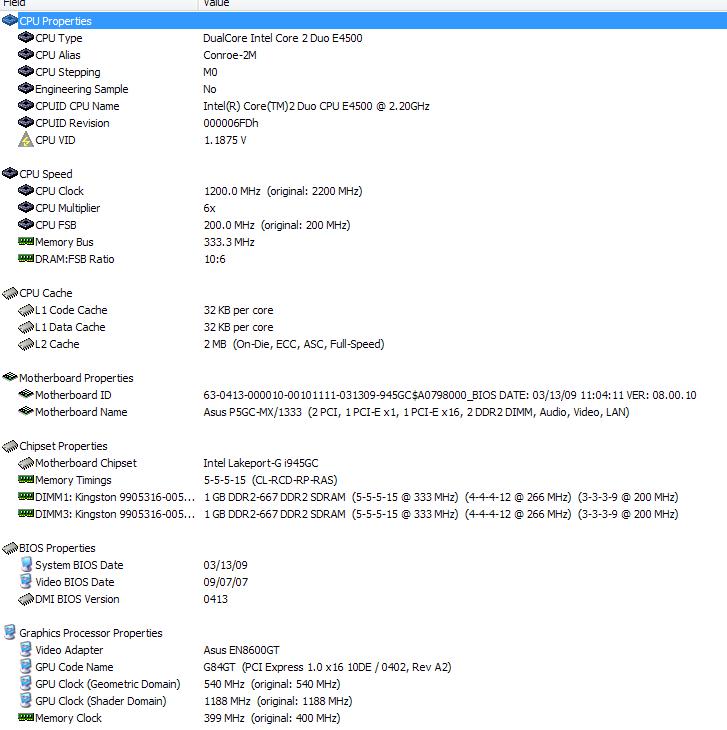Click the Value column header
Viewport: 727px width, 730px height.
tap(463, 4)
